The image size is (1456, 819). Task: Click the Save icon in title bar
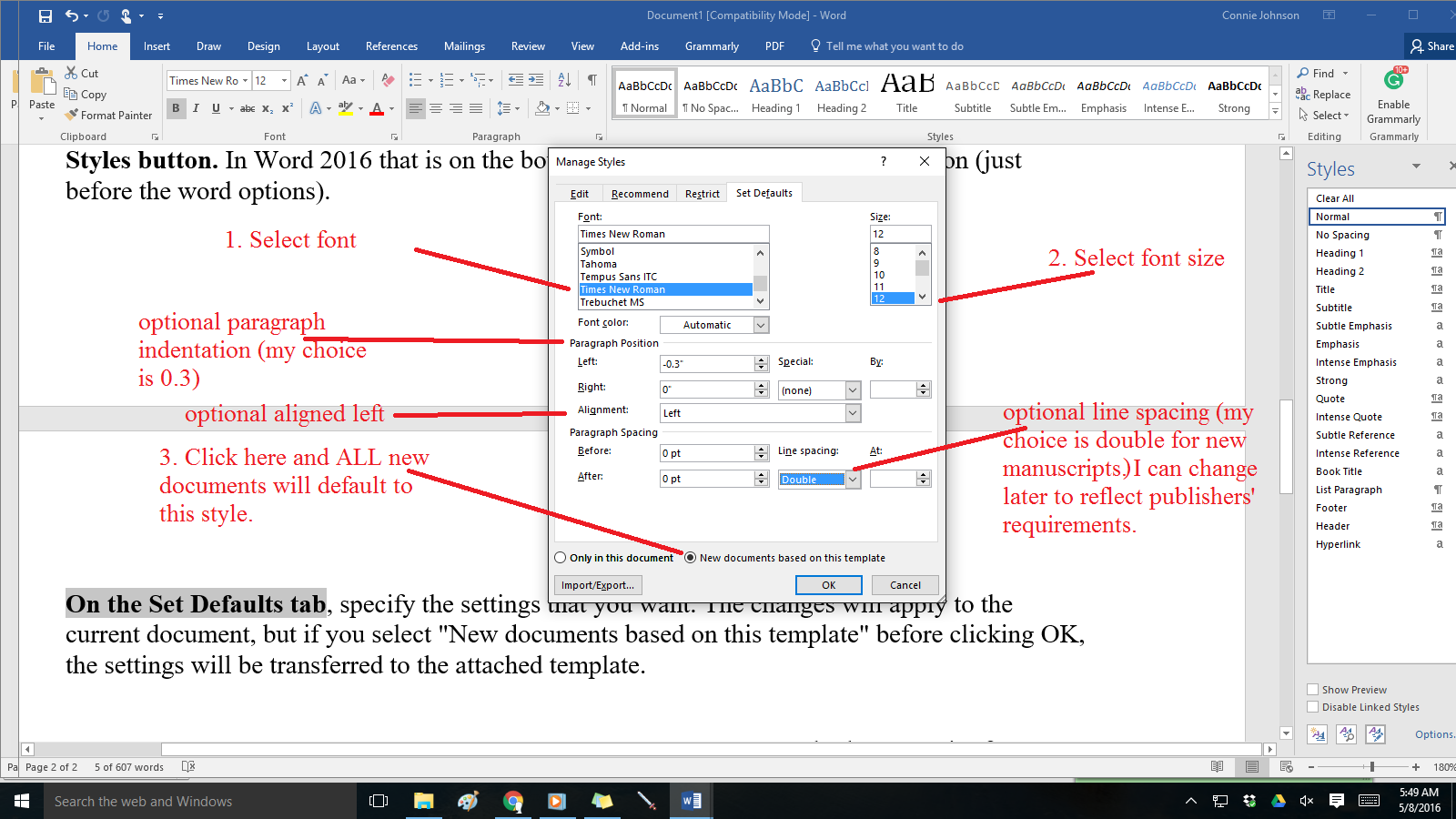(x=45, y=15)
